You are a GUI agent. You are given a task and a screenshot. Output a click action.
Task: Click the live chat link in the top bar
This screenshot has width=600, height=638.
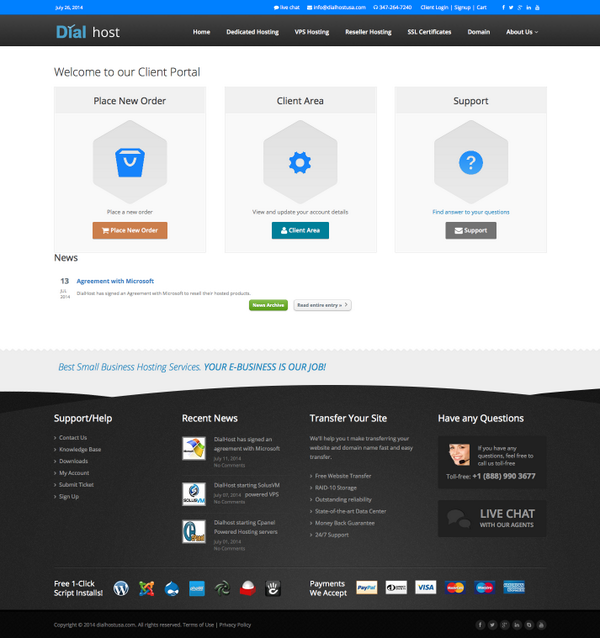287,7
